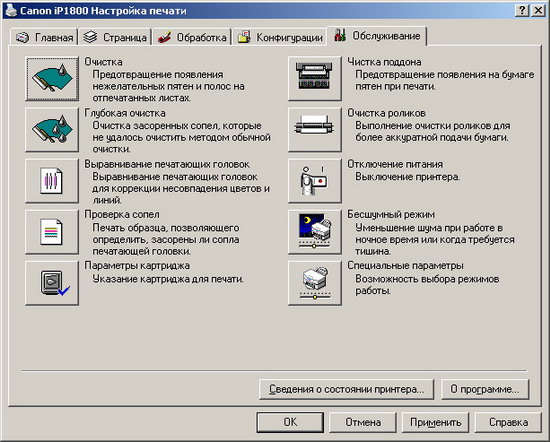The height and width of the screenshot is (442, 550).
Task: Click the Чистка поддона heading text
Action: coord(384,62)
